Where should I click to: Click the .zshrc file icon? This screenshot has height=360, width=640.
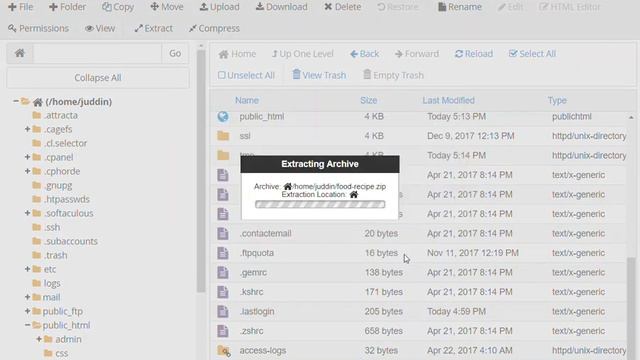click(223, 331)
